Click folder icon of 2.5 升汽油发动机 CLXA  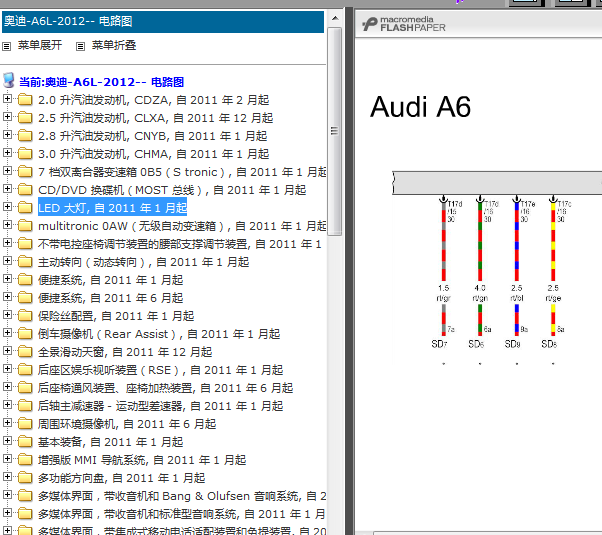click(25, 118)
